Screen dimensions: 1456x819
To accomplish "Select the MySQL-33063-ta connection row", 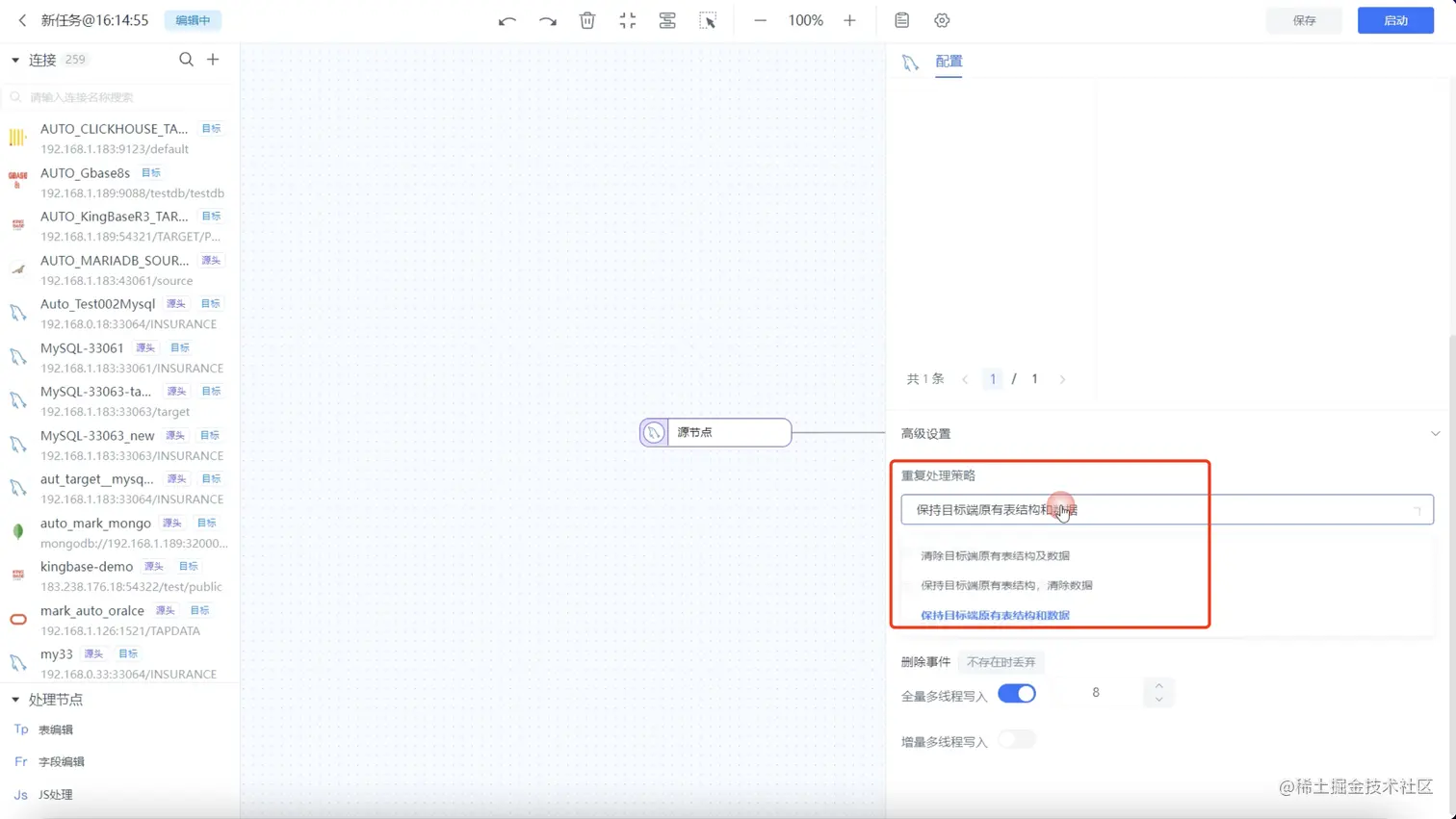I will [119, 401].
